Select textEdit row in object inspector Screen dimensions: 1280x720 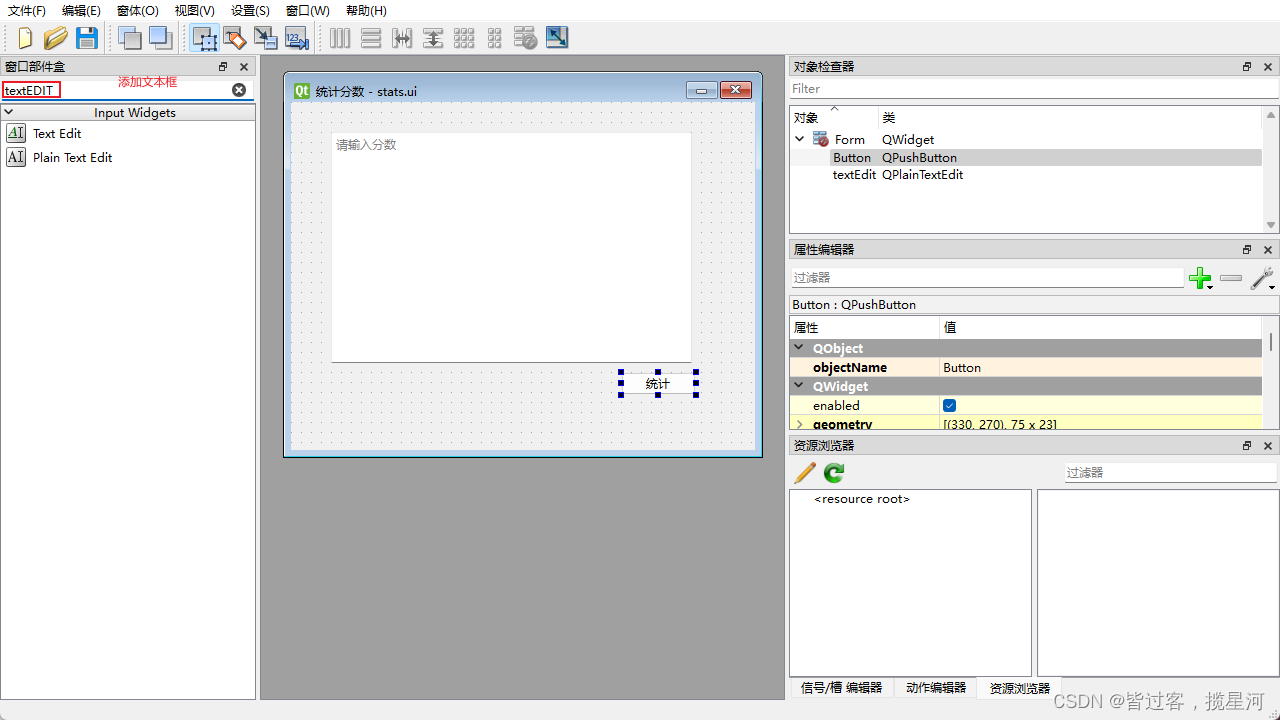click(x=1025, y=174)
